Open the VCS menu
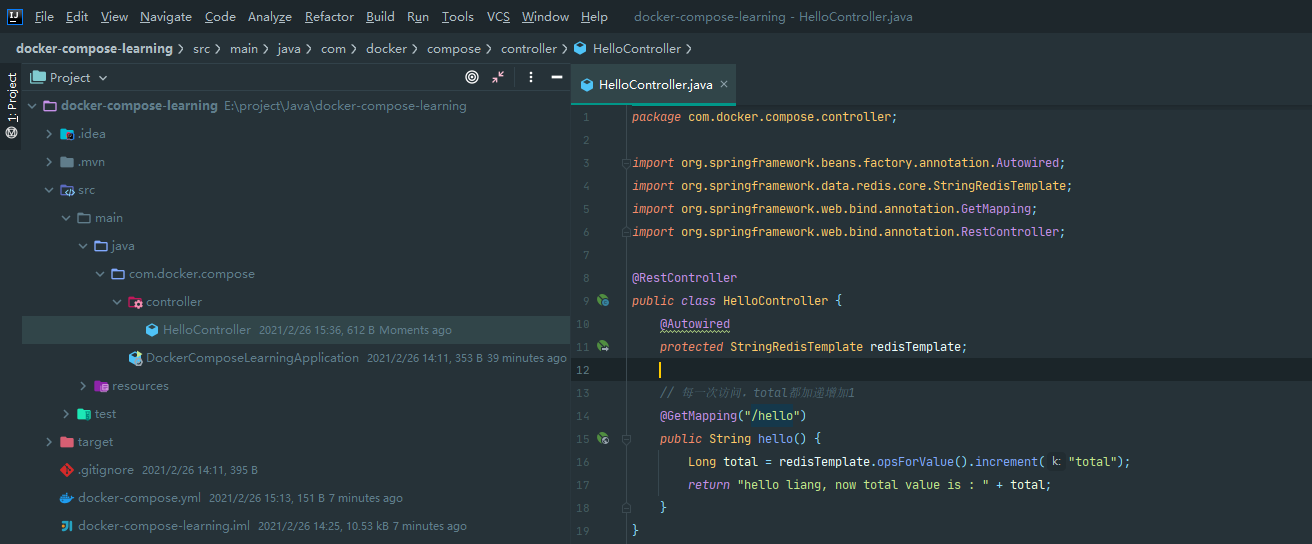1312x544 pixels. pos(498,17)
